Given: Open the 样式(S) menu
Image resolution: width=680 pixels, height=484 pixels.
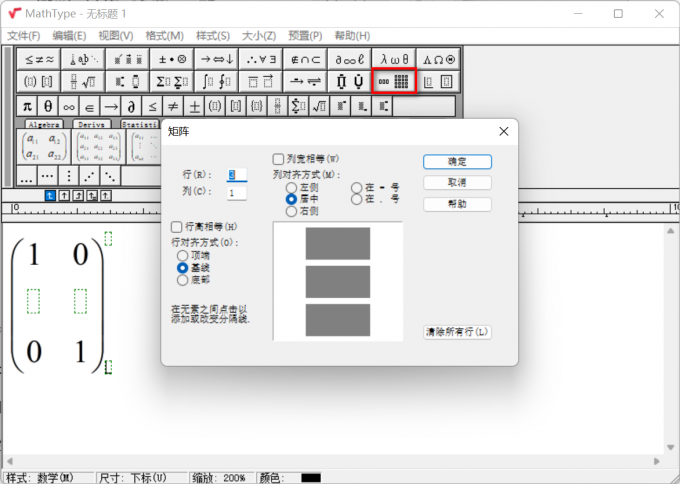Looking at the screenshot, I should [x=212, y=36].
